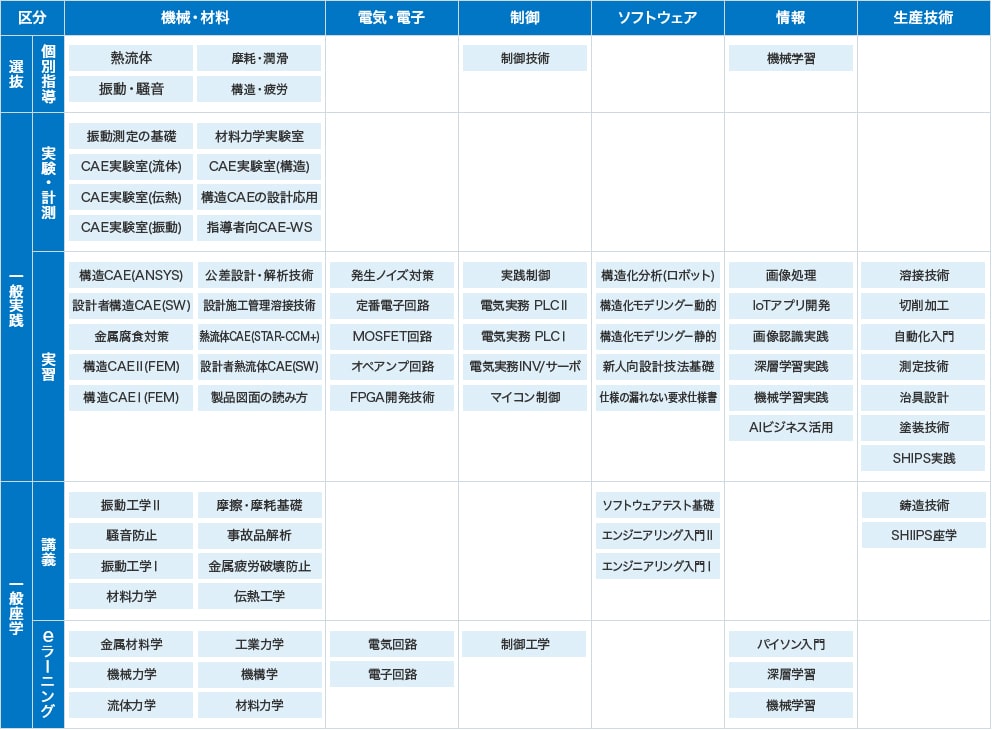Choose 設計者構造CAE(SW) cell

click(131, 306)
